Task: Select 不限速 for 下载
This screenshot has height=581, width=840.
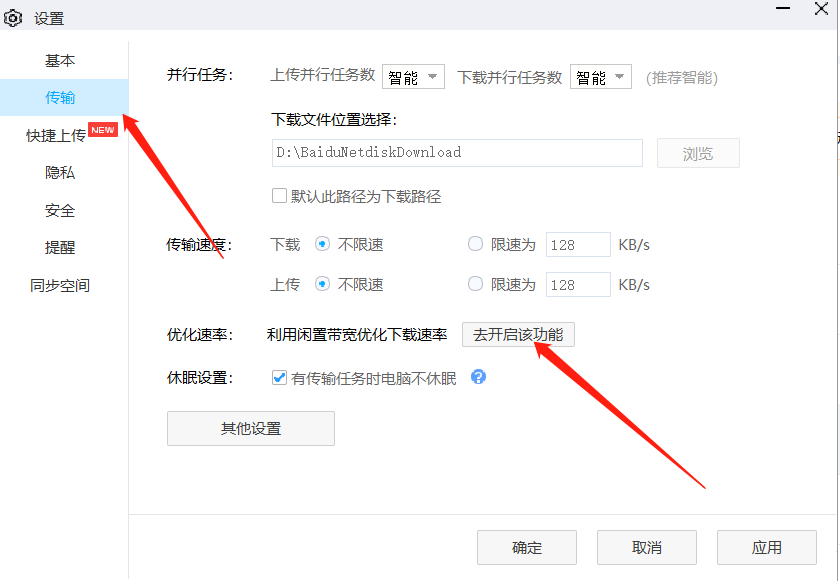Action: (x=322, y=245)
